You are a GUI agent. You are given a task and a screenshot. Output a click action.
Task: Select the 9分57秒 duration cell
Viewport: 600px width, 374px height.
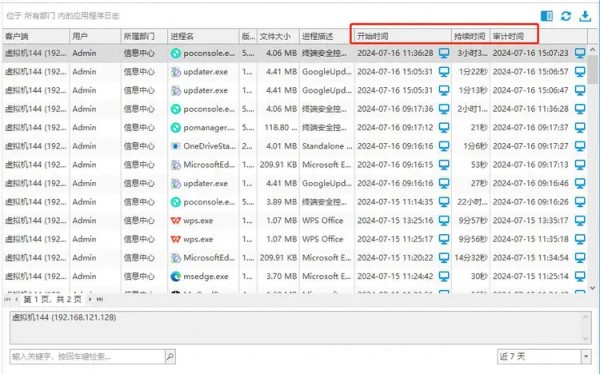click(471, 220)
